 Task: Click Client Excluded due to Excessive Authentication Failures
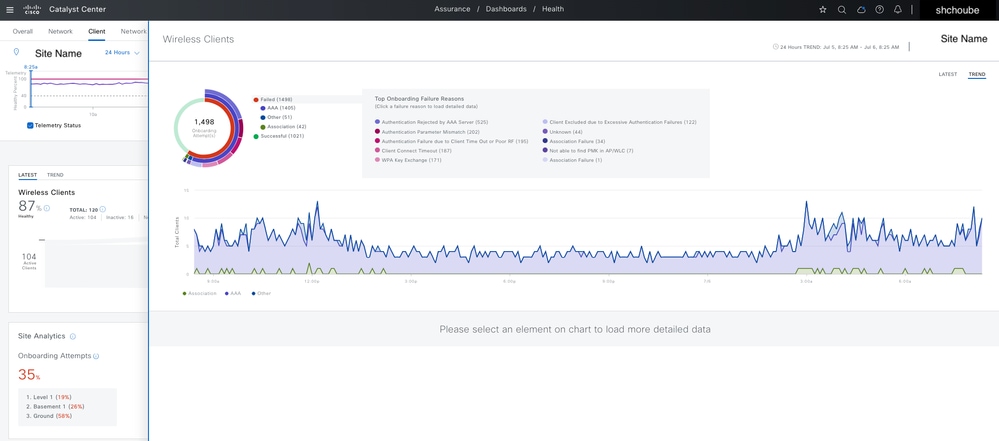619,122
